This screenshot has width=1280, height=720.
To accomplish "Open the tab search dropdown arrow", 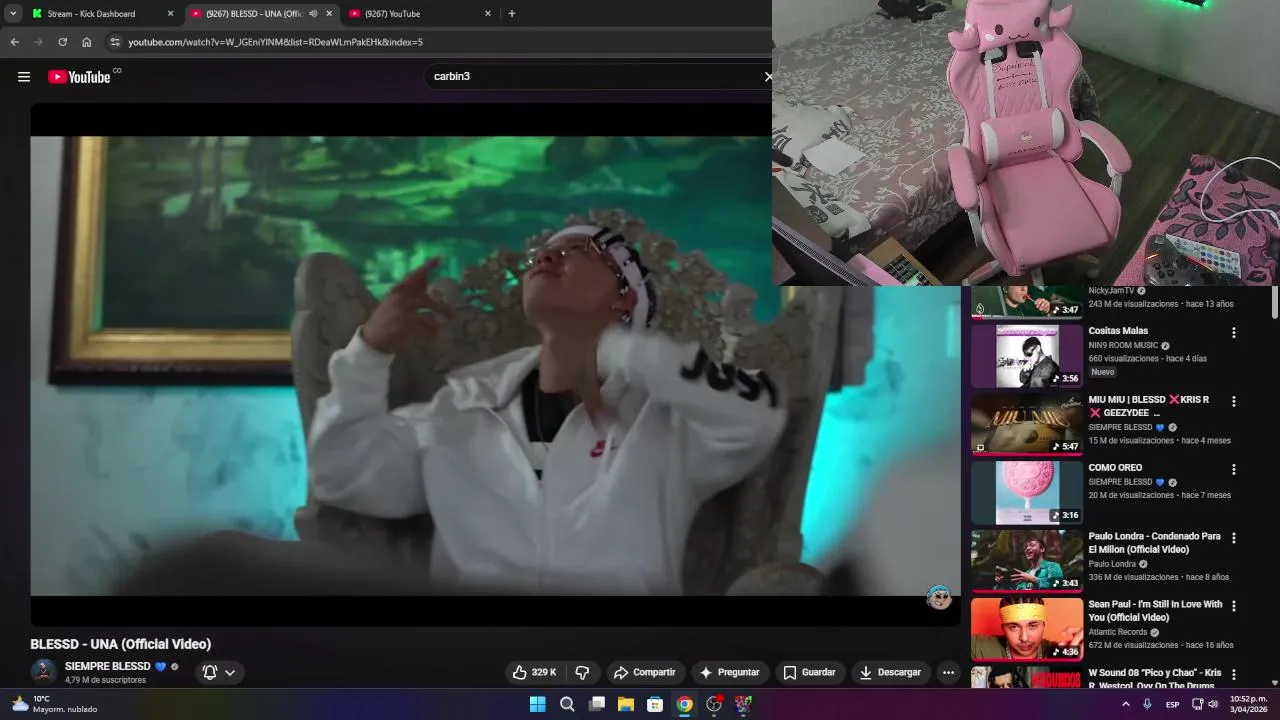I will pyautogui.click(x=13, y=14).
